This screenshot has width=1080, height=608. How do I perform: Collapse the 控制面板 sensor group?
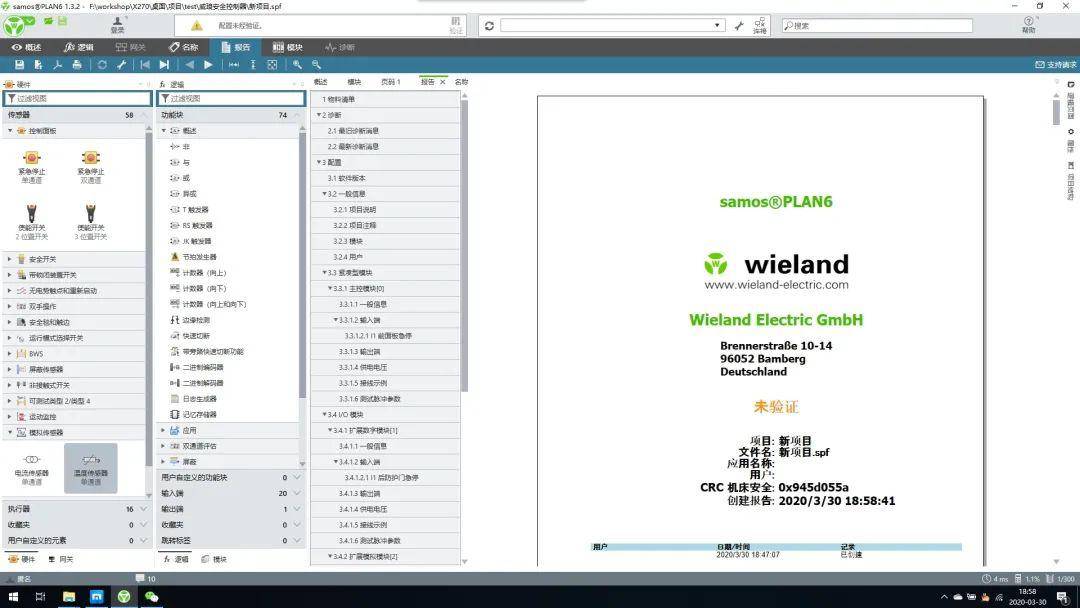10,131
